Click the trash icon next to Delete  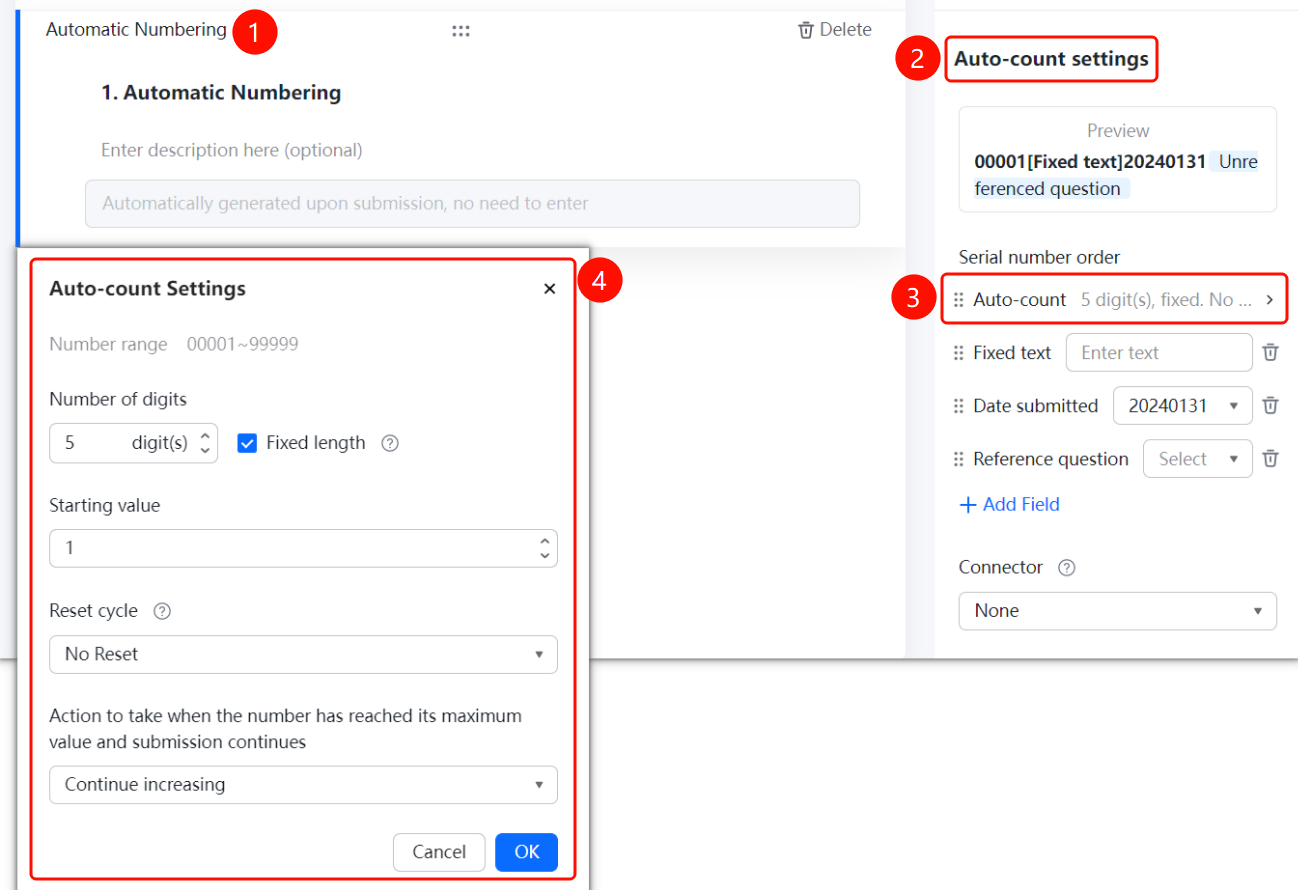click(x=805, y=30)
